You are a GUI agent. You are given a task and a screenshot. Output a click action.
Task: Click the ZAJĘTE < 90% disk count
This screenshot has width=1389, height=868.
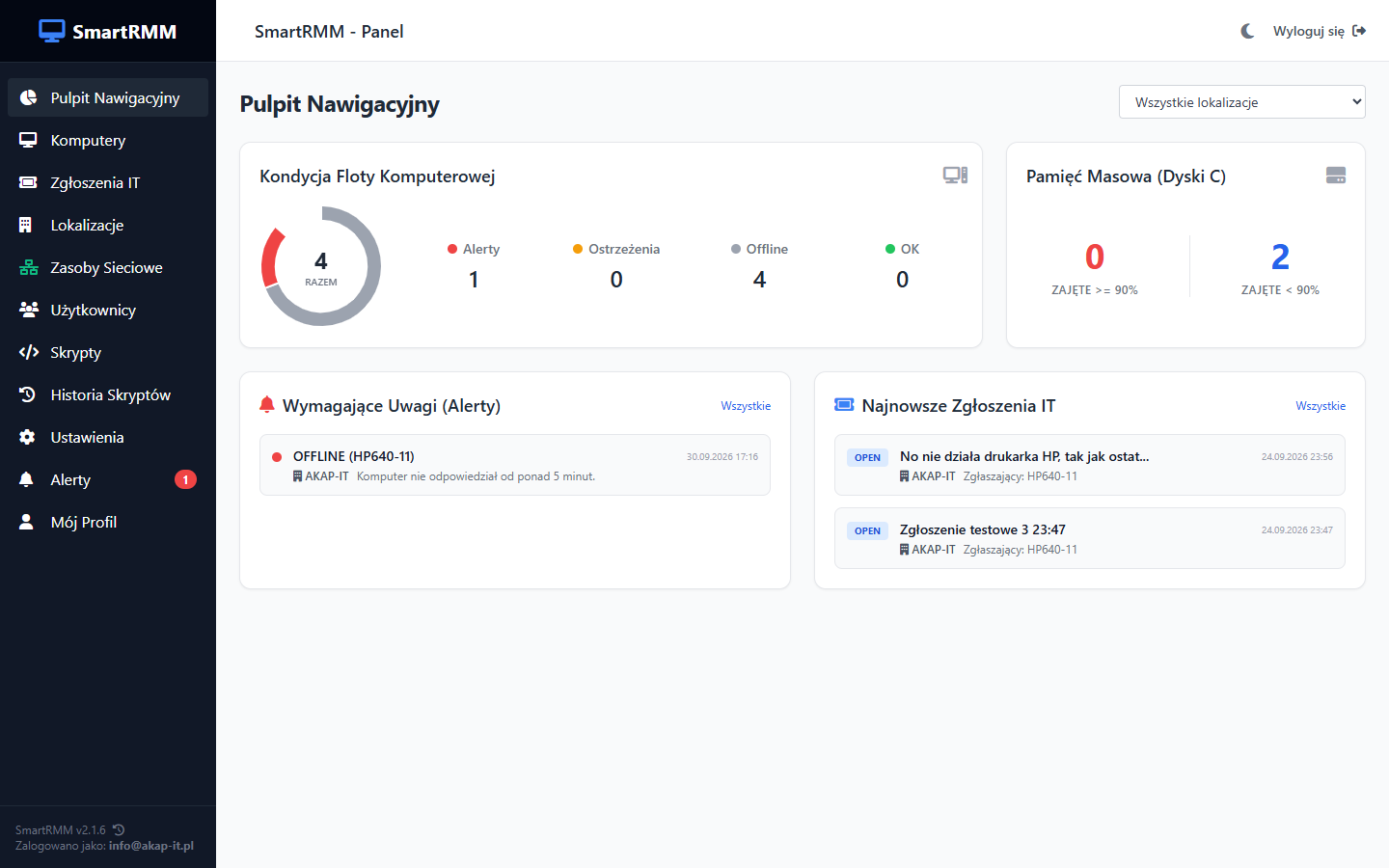coord(1280,257)
